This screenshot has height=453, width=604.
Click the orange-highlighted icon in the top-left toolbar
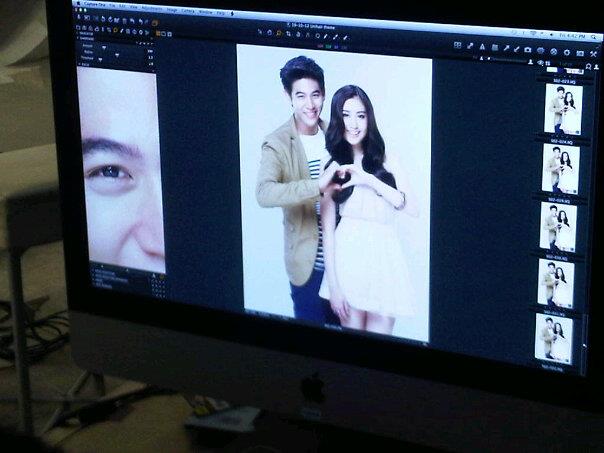[x=154, y=23]
